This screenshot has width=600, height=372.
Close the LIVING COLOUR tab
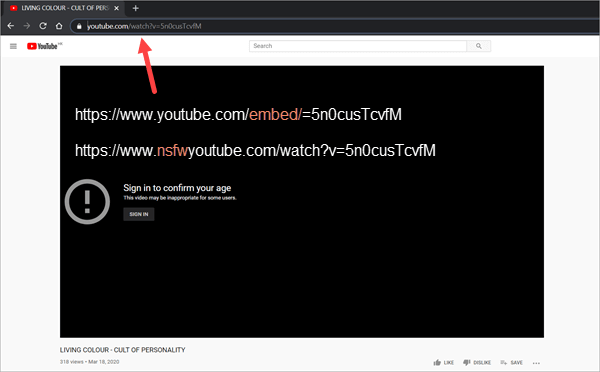coord(117,8)
